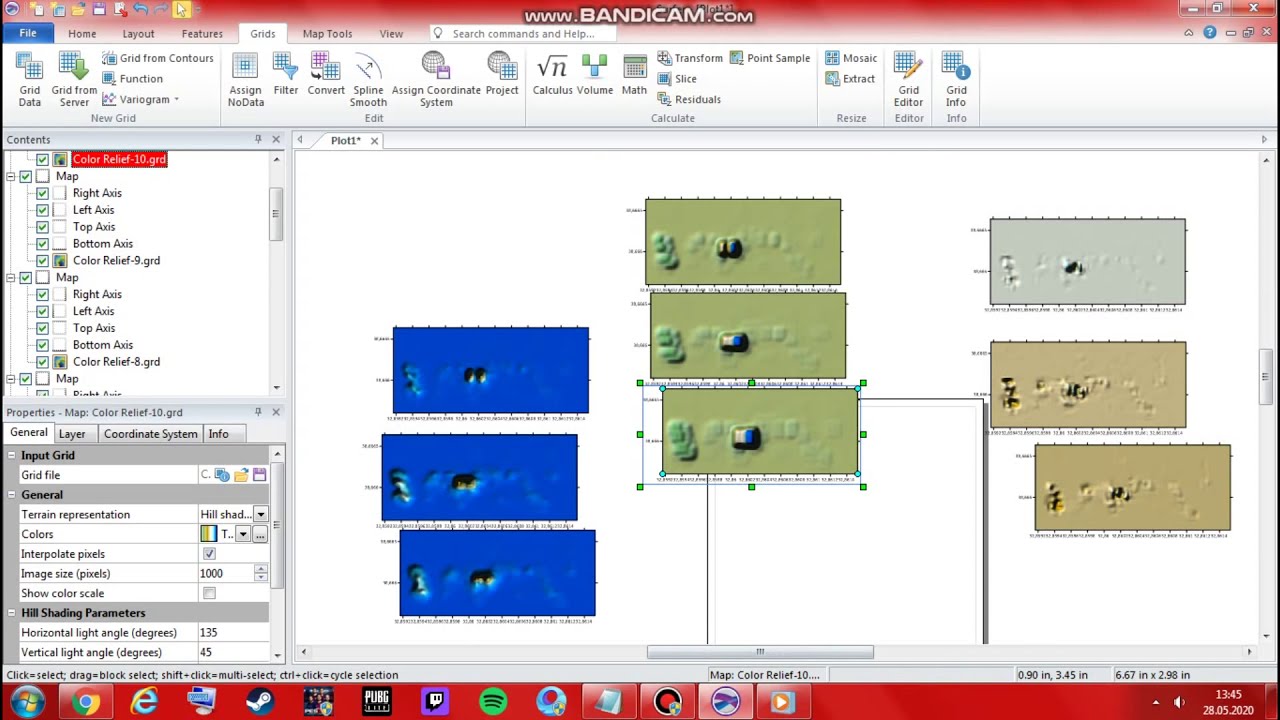Select Grid from Contours
1280x720 pixels.
tap(158, 58)
